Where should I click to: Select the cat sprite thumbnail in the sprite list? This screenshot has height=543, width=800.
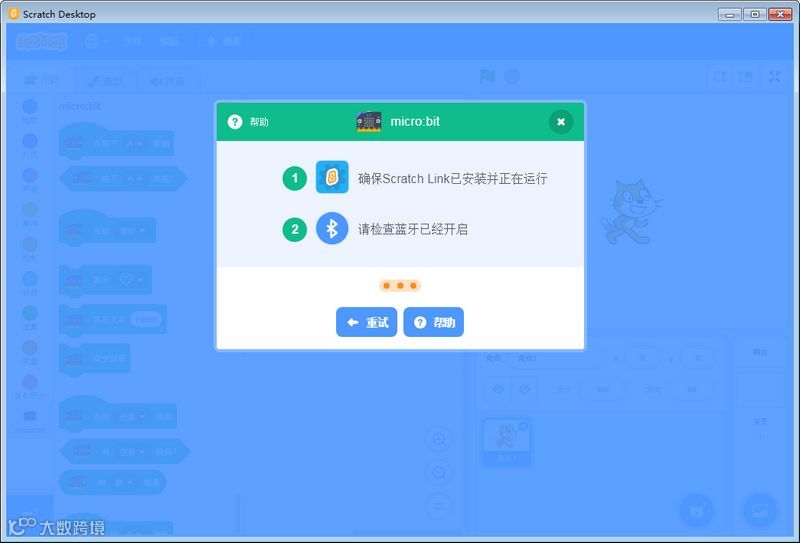[x=507, y=442]
